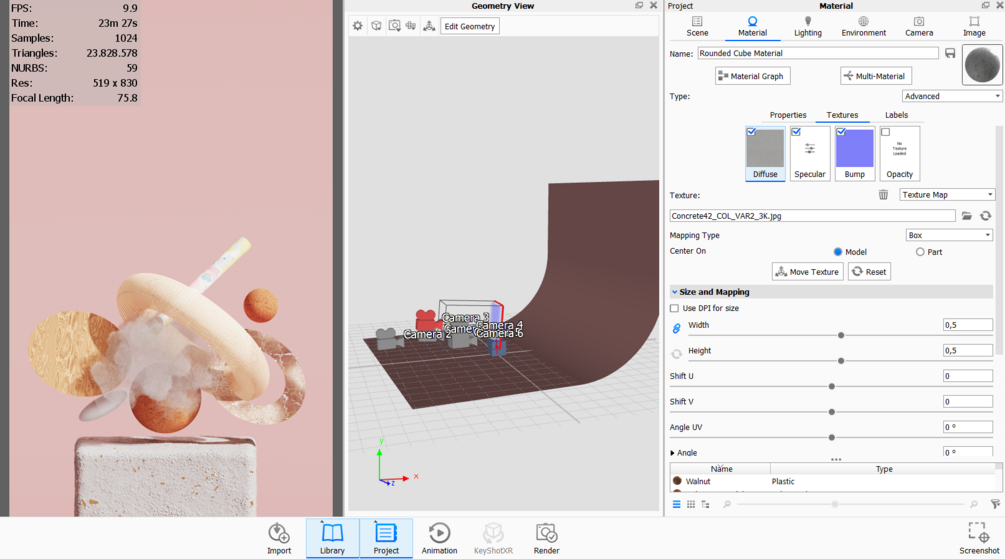Open Geometry View settings gear
The image size is (1005, 559).
(358, 26)
